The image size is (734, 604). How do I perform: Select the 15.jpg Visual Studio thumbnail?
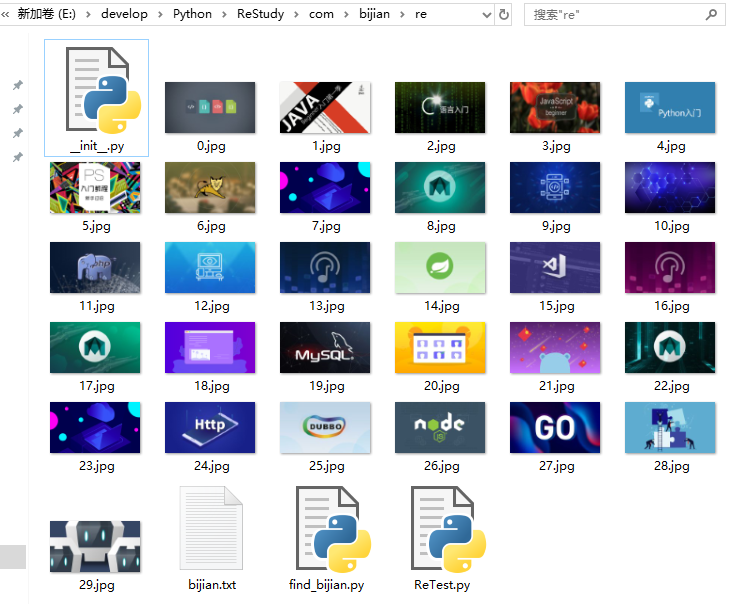(x=555, y=267)
